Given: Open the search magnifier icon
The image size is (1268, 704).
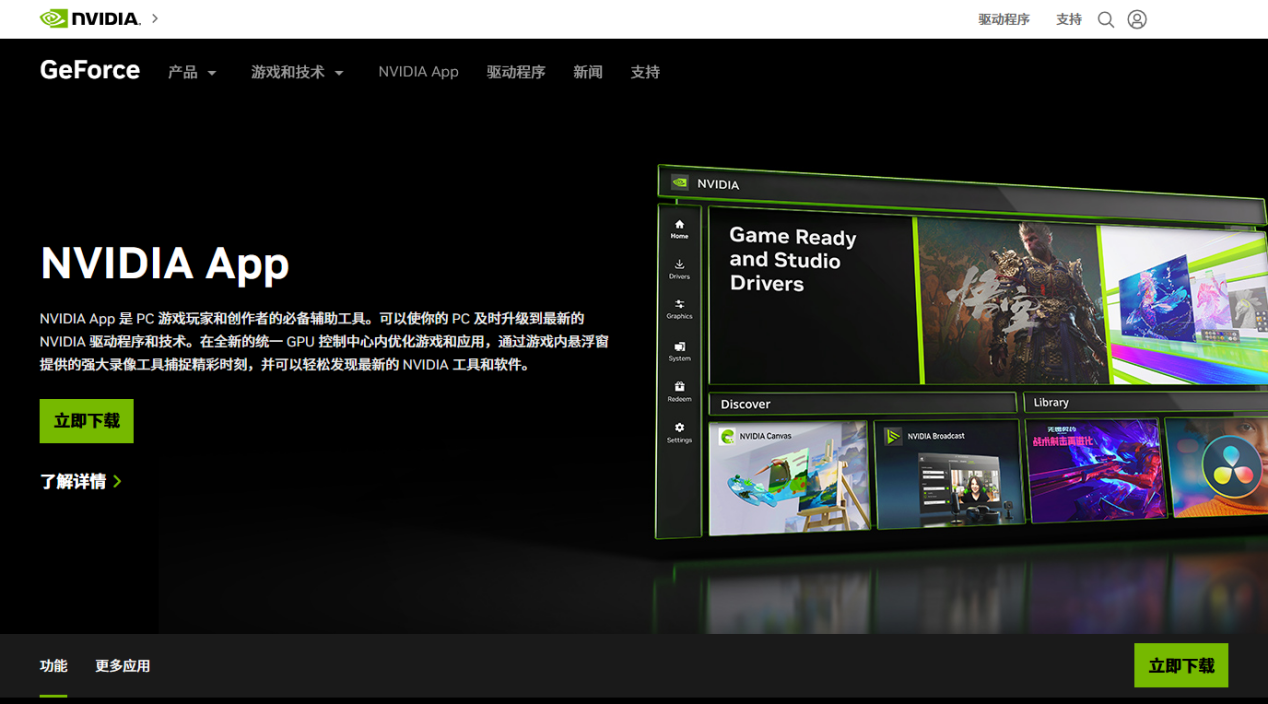Looking at the screenshot, I should pos(1106,20).
